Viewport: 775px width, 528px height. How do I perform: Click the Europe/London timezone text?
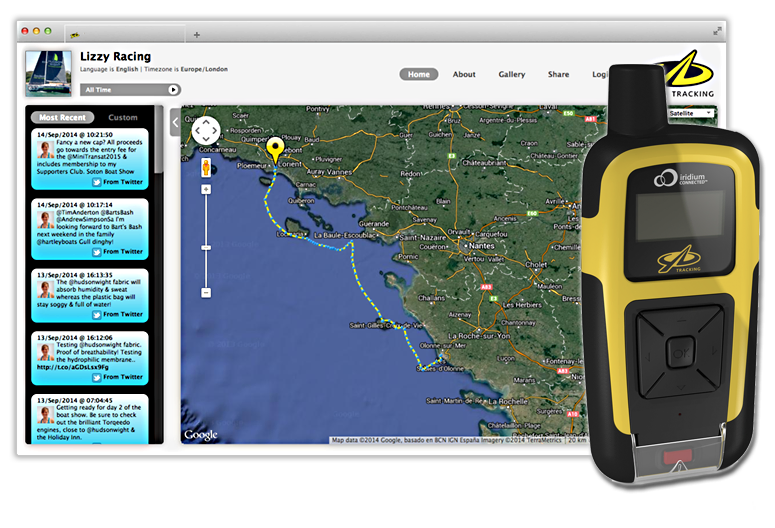coord(204,69)
